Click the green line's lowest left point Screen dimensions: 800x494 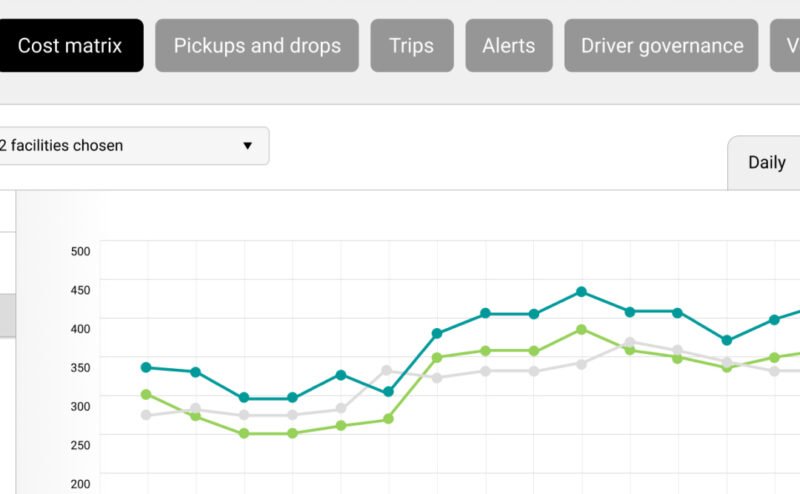pyautogui.click(x=243, y=433)
